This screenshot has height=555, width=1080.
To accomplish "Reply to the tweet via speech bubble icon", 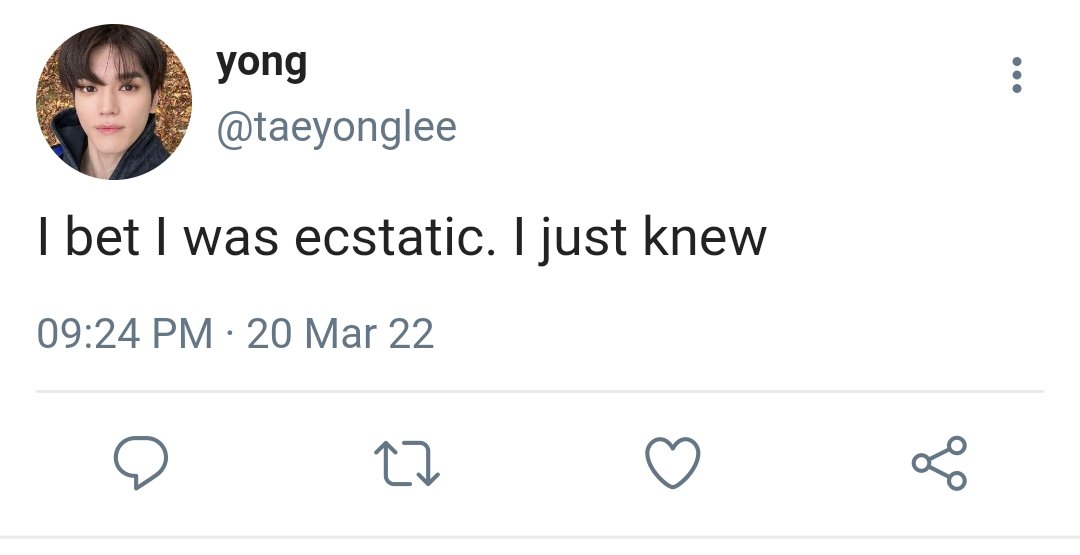I will [141, 463].
